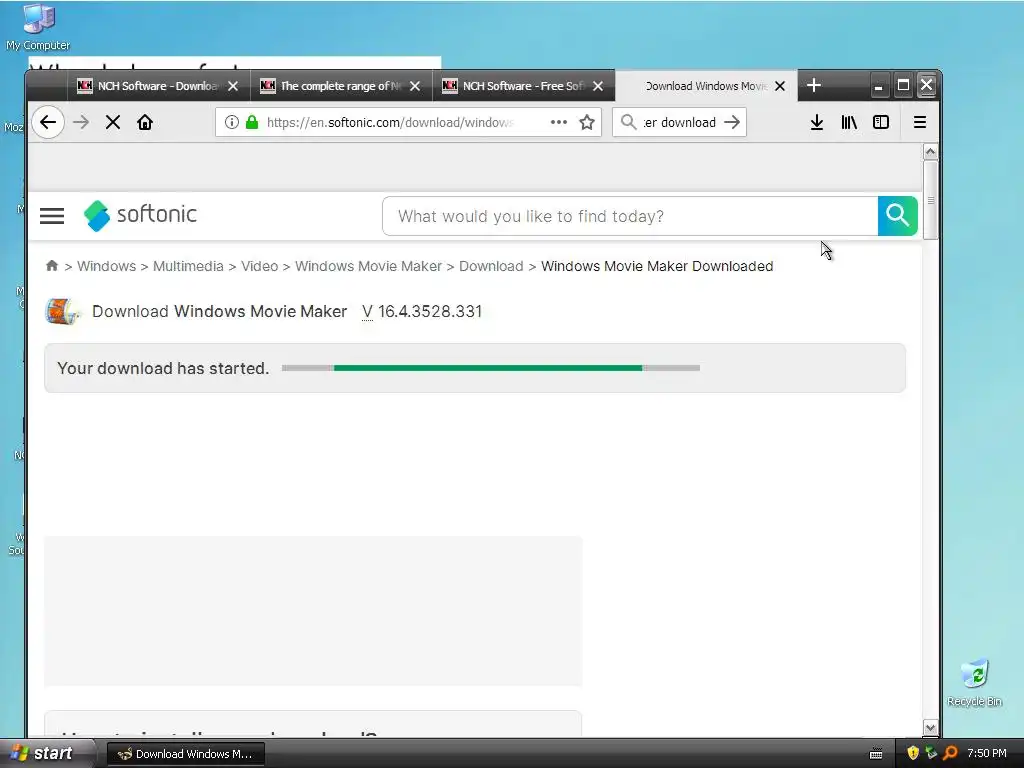Click the green padlock security icon
The width and height of the screenshot is (1024, 768).
coord(252,122)
